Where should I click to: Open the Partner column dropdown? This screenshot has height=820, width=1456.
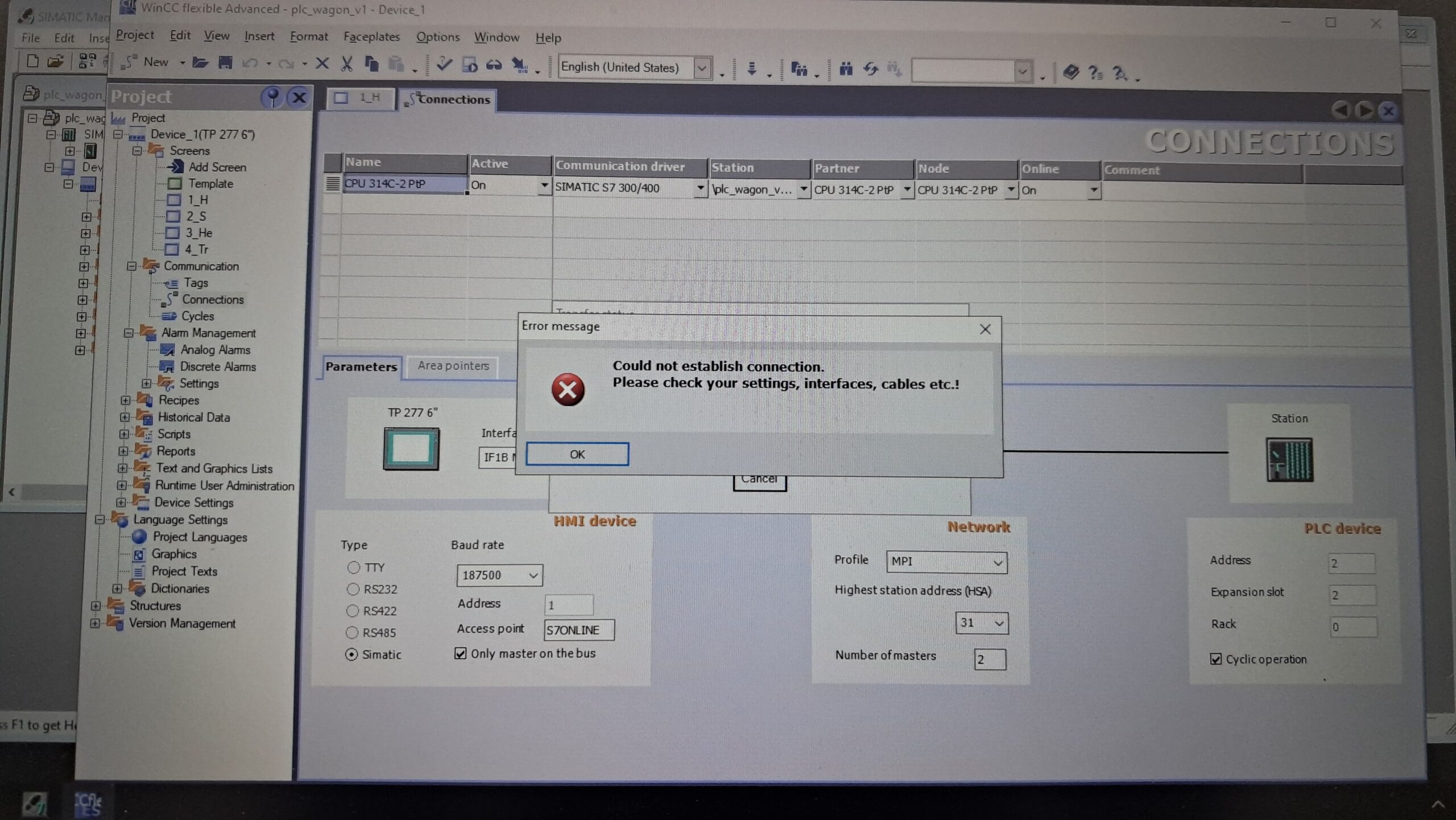907,189
